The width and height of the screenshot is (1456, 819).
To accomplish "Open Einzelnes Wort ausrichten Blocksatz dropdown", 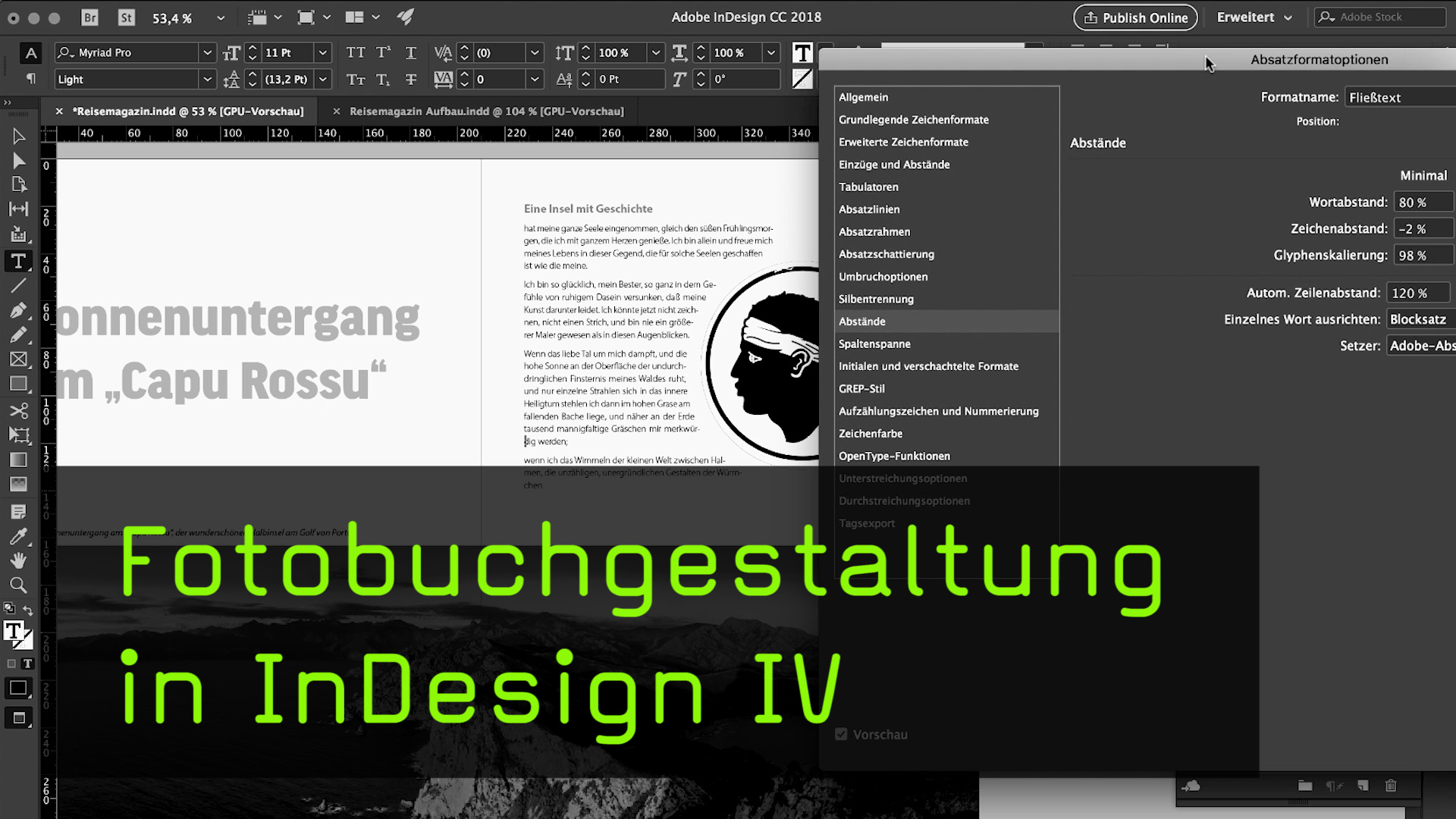I will [1420, 319].
